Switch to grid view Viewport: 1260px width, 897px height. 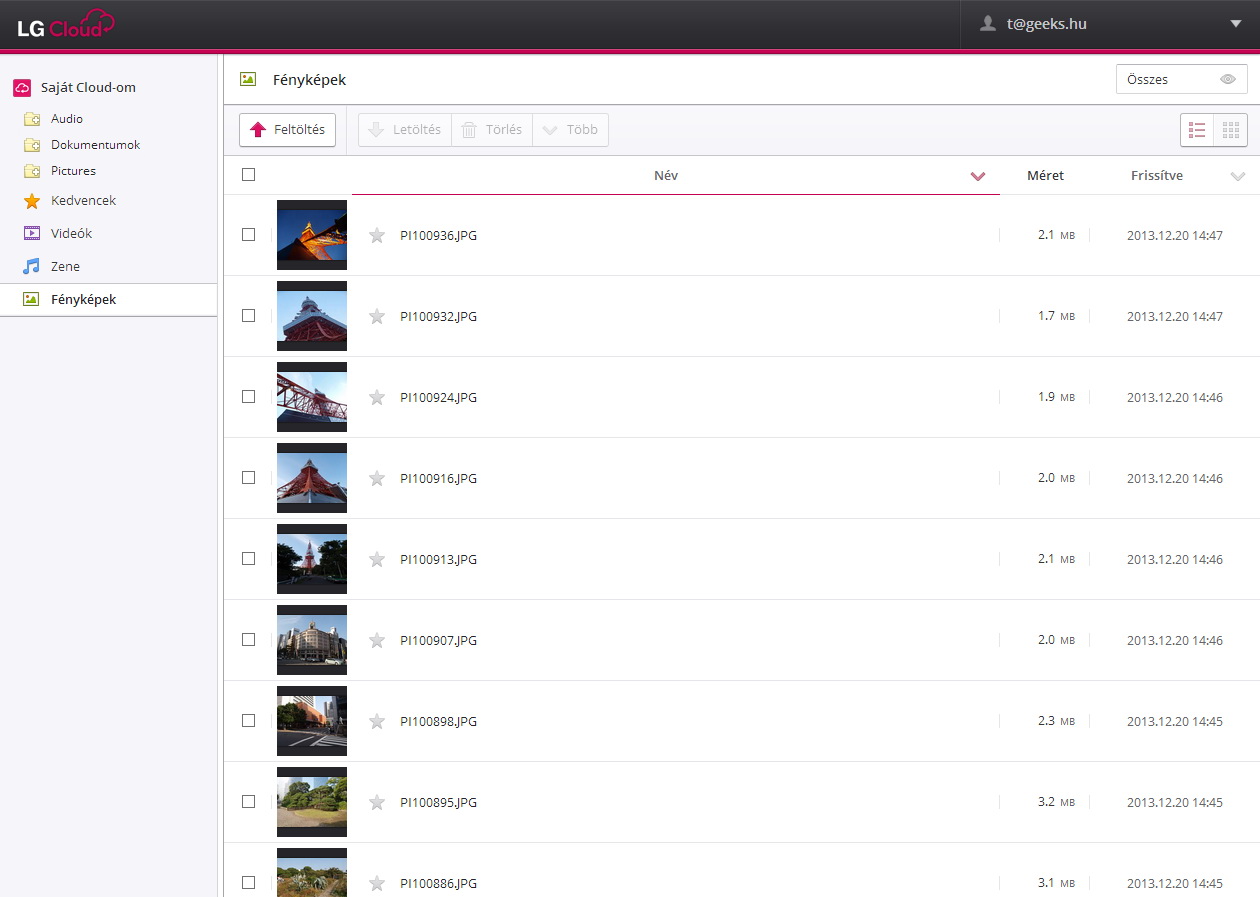1231,130
